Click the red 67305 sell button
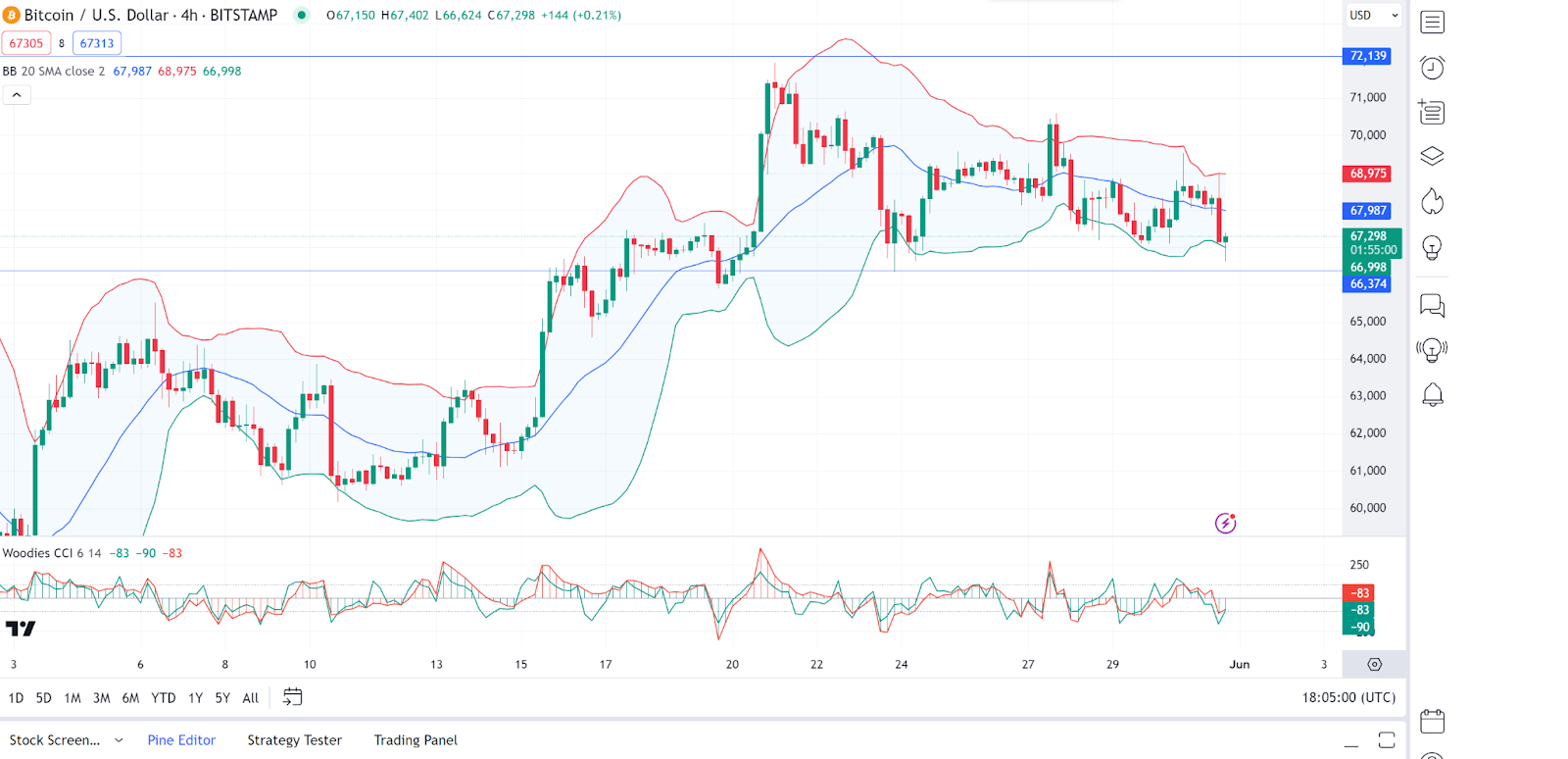Screen dimensions: 1568x759 point(26,43)
